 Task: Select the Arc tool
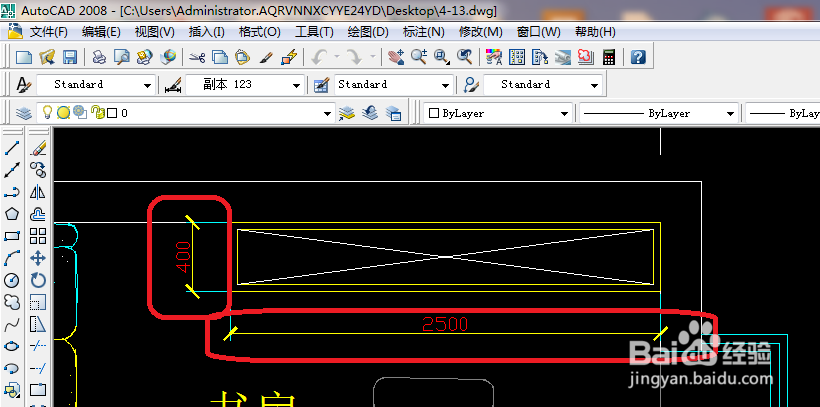pos(12,258)
